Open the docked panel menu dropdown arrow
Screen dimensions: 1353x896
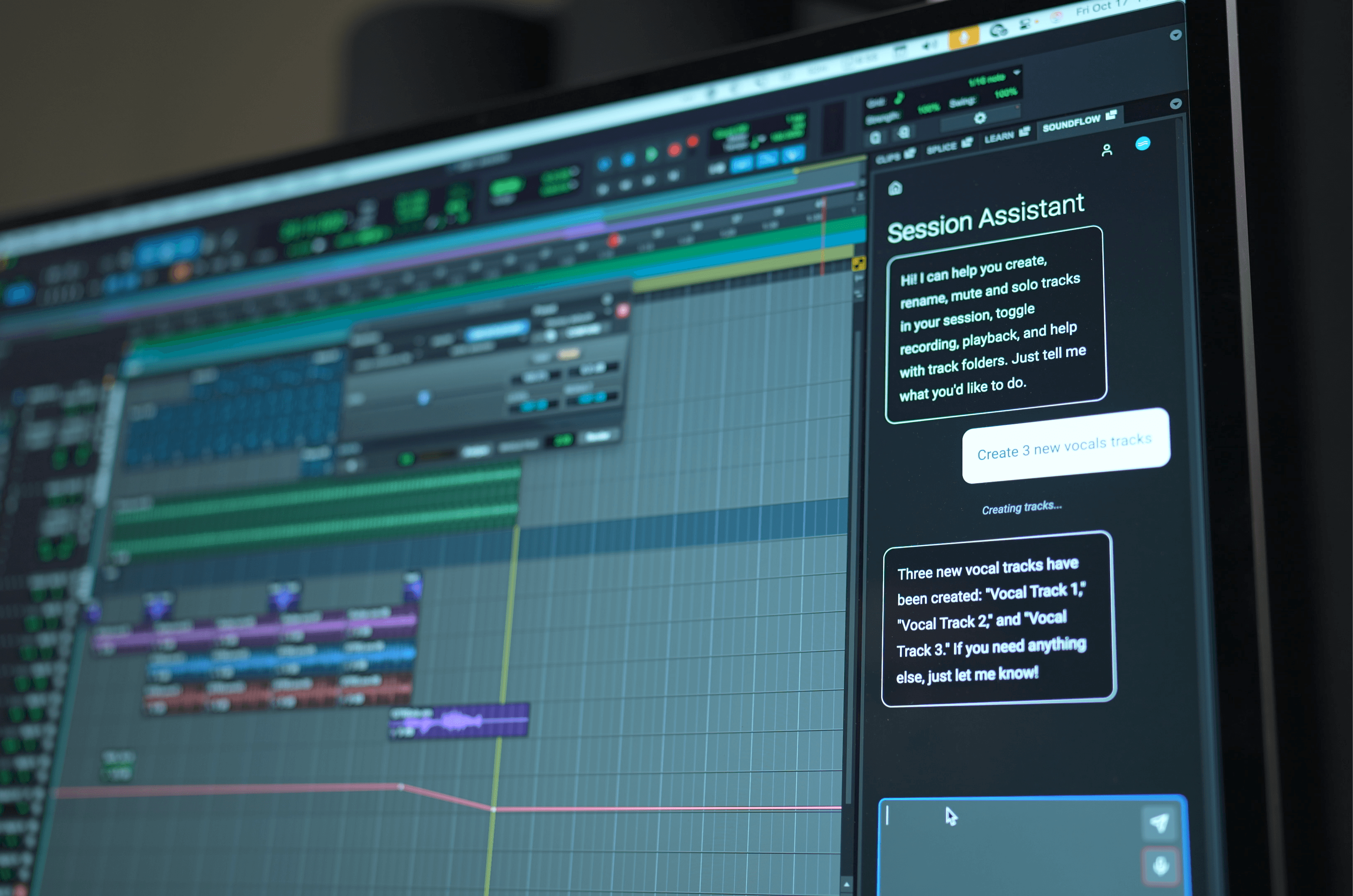click(x=1175, y=103)
